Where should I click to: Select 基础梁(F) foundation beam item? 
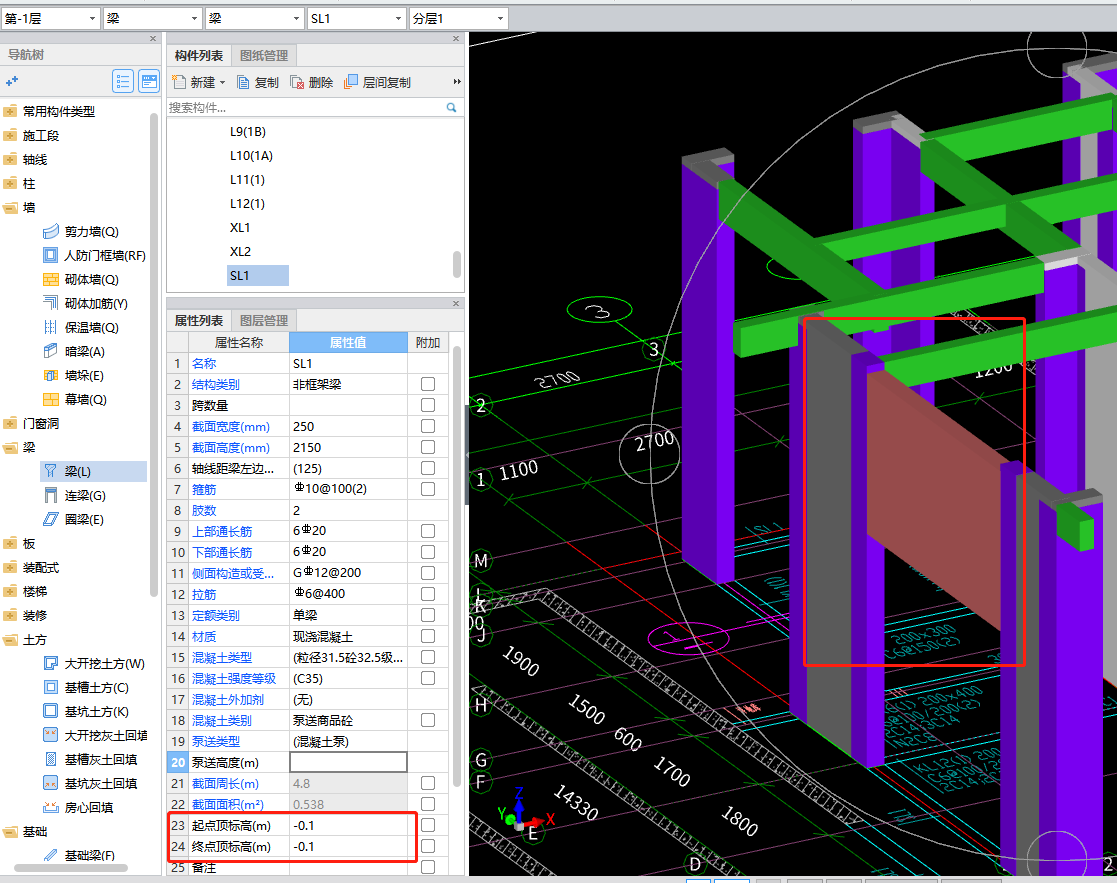click(79, 855)
